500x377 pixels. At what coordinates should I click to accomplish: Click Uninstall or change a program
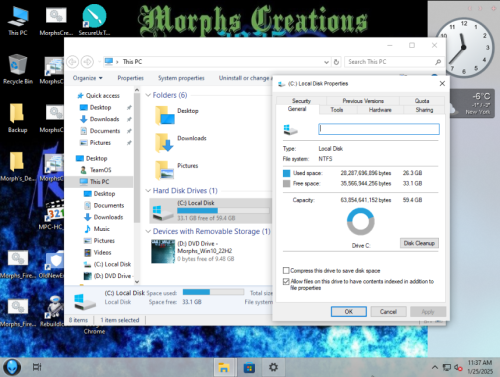[x=245, y=78]
